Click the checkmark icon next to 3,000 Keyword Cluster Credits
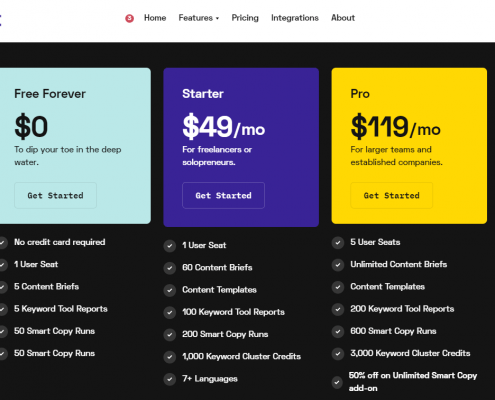This screenshot has height=400, width=495. coord(338,354)
